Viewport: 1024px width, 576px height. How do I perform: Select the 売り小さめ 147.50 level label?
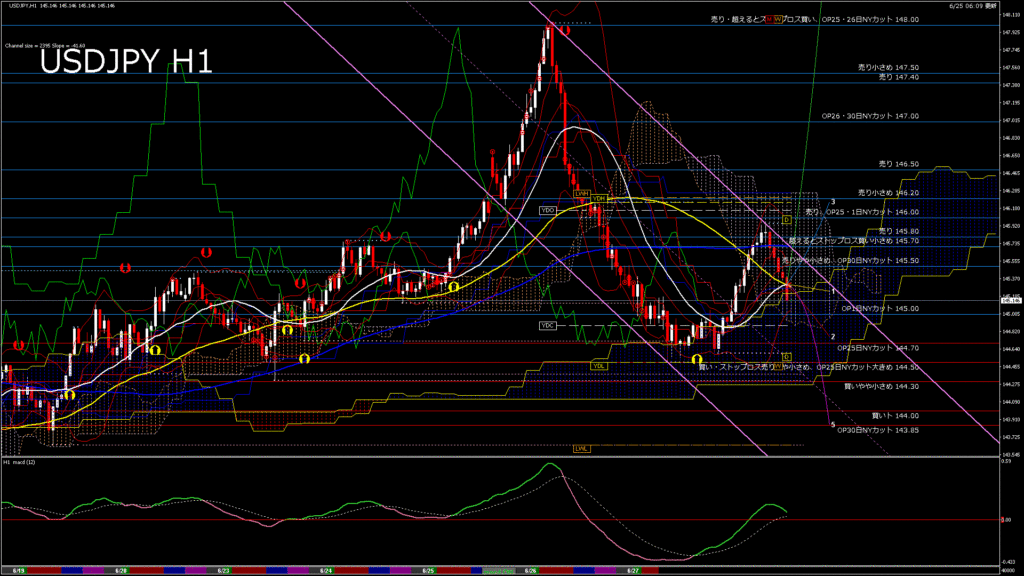point(888,67)
